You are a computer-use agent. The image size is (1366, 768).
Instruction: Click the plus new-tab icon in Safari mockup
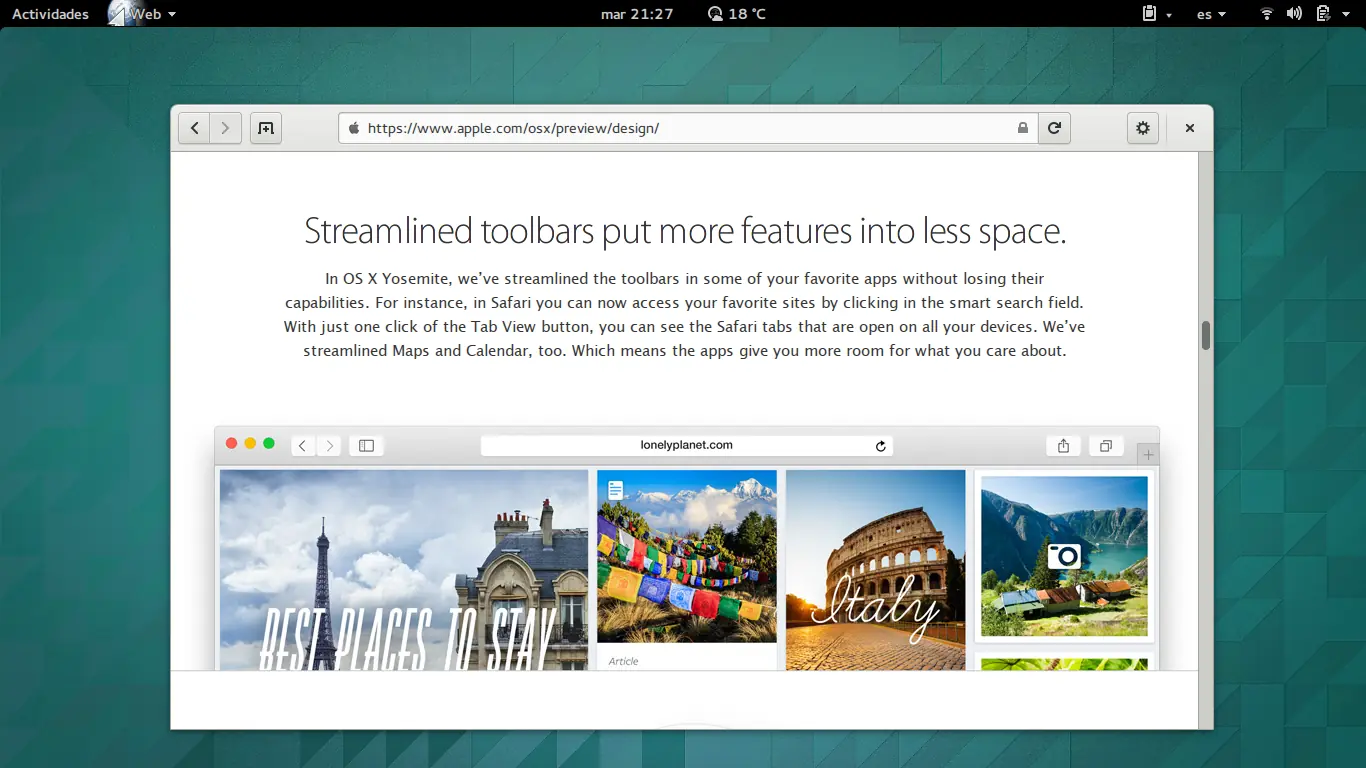1148,455
